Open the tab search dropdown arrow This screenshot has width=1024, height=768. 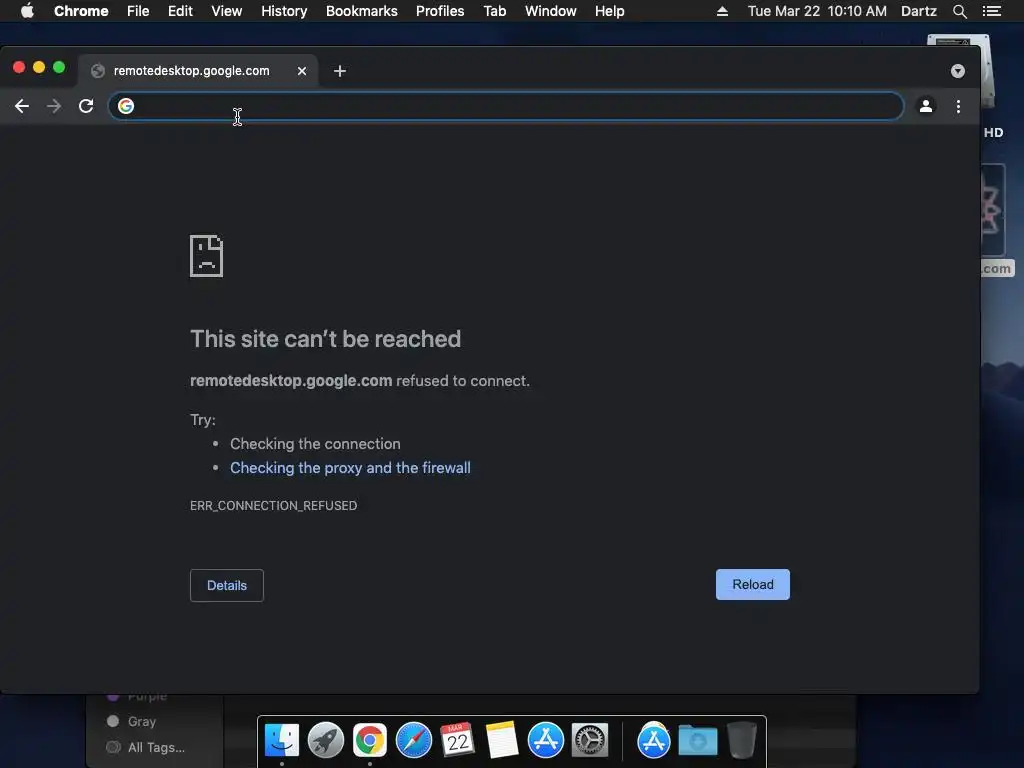[x=957, y=71]
